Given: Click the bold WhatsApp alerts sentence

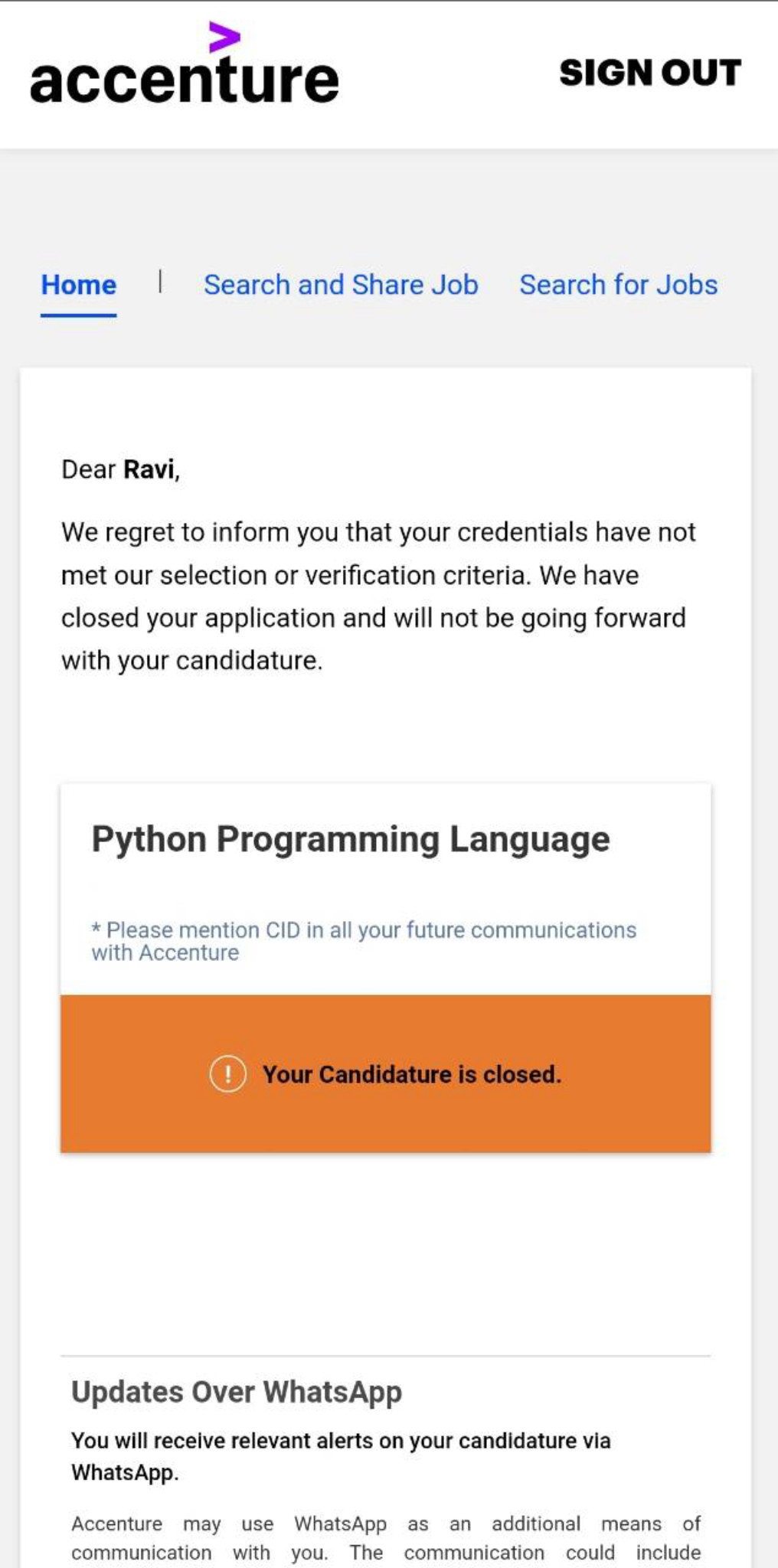Looking at the screenshot, I should 341,1456.
